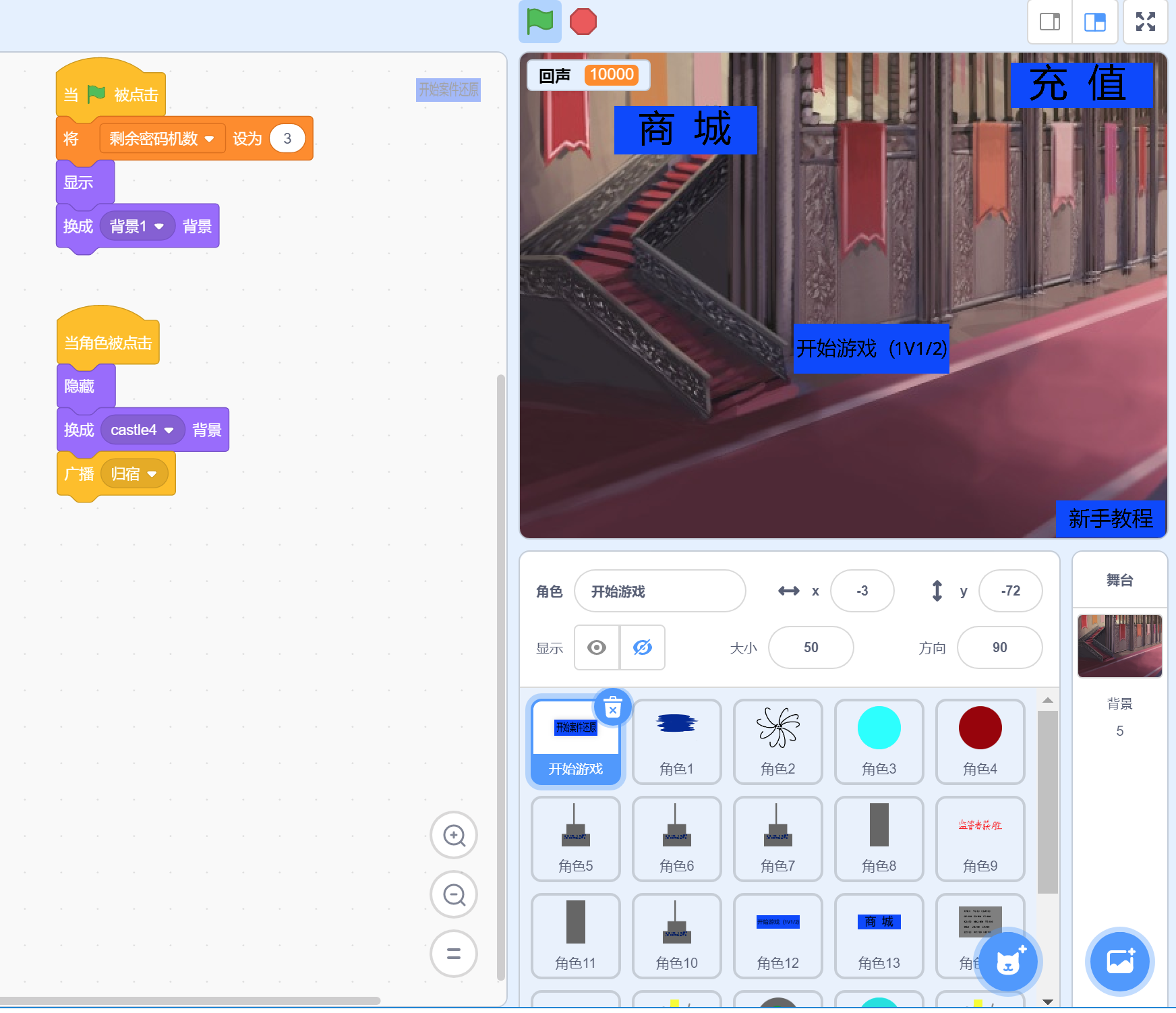The height and width of the screenshot is (1013, 1176).
Task: Edit the sprite size field 50
Action: 811,647
